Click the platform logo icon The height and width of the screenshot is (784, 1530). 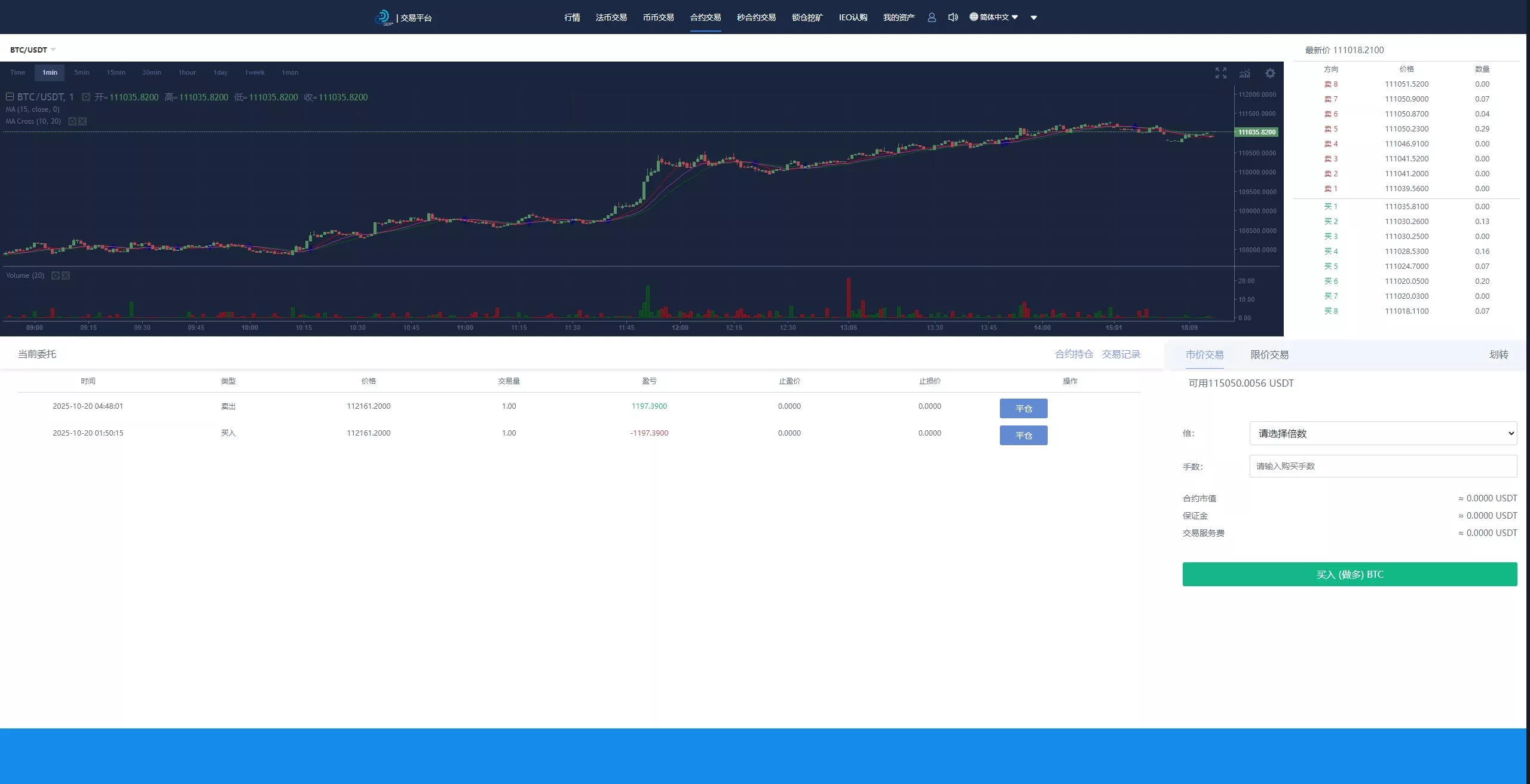pyautogui.click(x=383, y=17)
